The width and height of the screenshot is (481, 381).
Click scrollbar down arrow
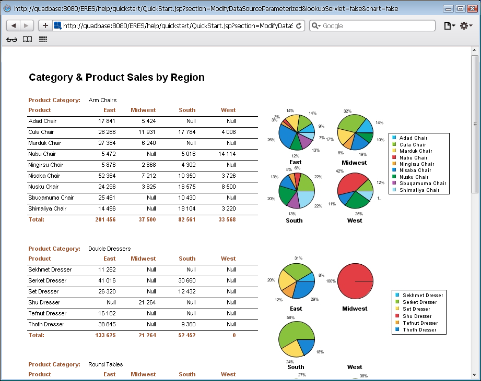coord(475,375)
